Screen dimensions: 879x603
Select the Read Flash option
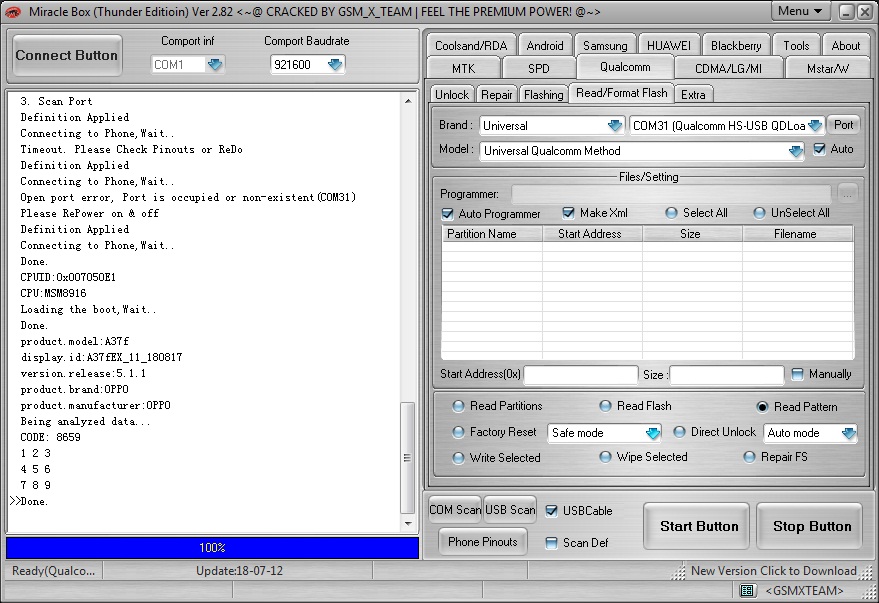605,406
